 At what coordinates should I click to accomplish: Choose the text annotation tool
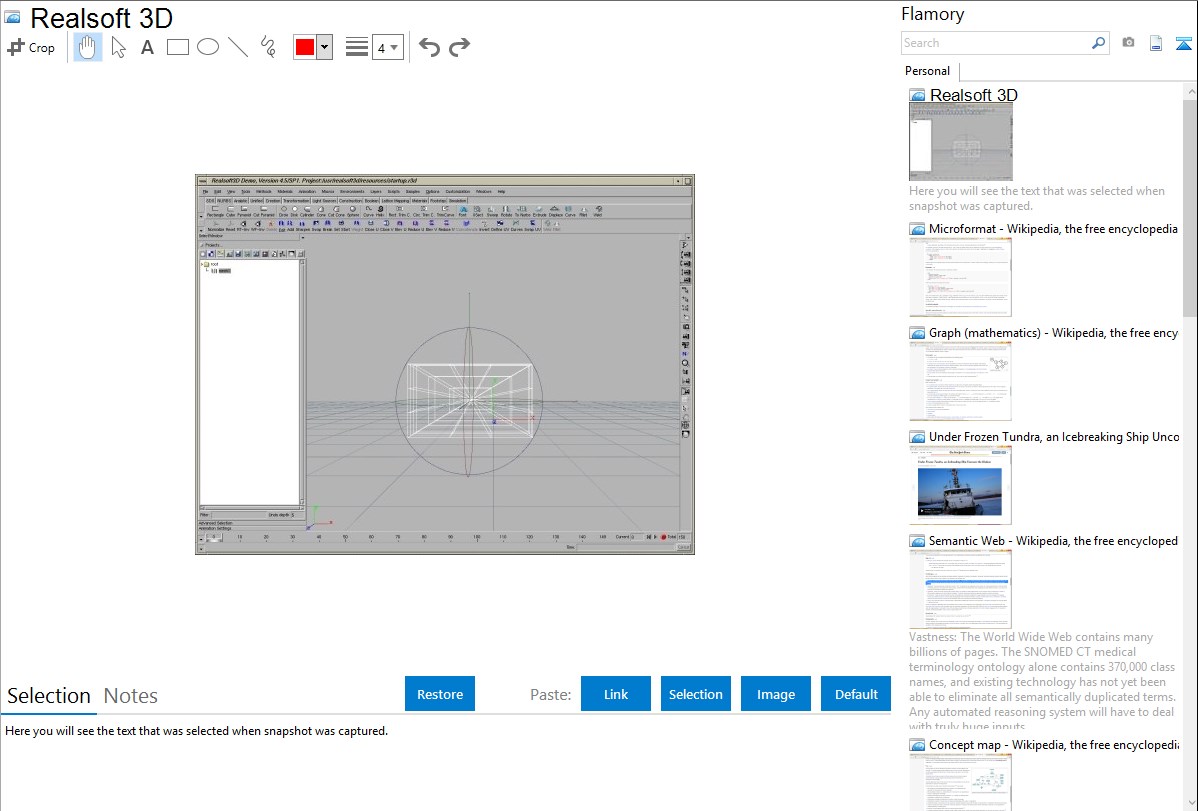tap(147, 47)
